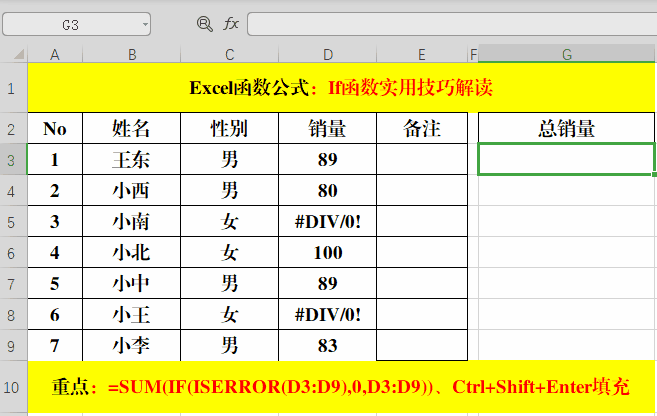
Task: Click the select-all corner triangle
Action: (19, 54)
